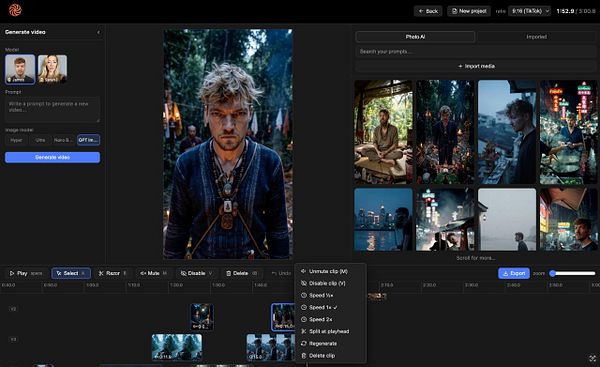Click the Undo toolbar button

(281, 273)
